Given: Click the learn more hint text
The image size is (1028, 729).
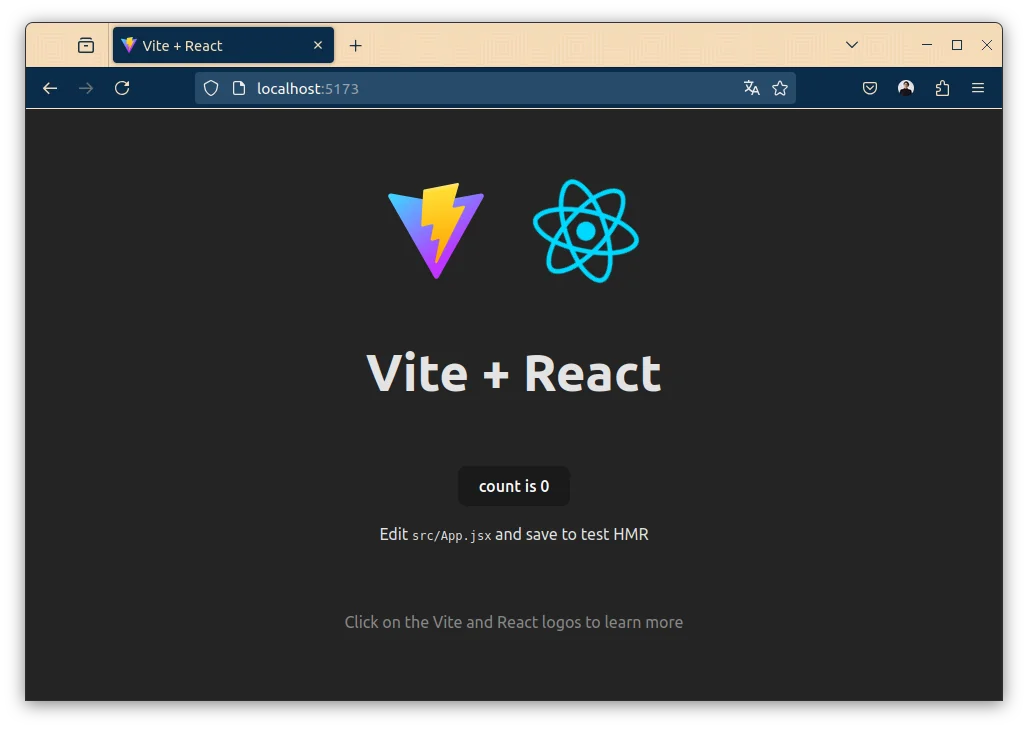Looking at the screenshot, I should click(x=513, y=622).
